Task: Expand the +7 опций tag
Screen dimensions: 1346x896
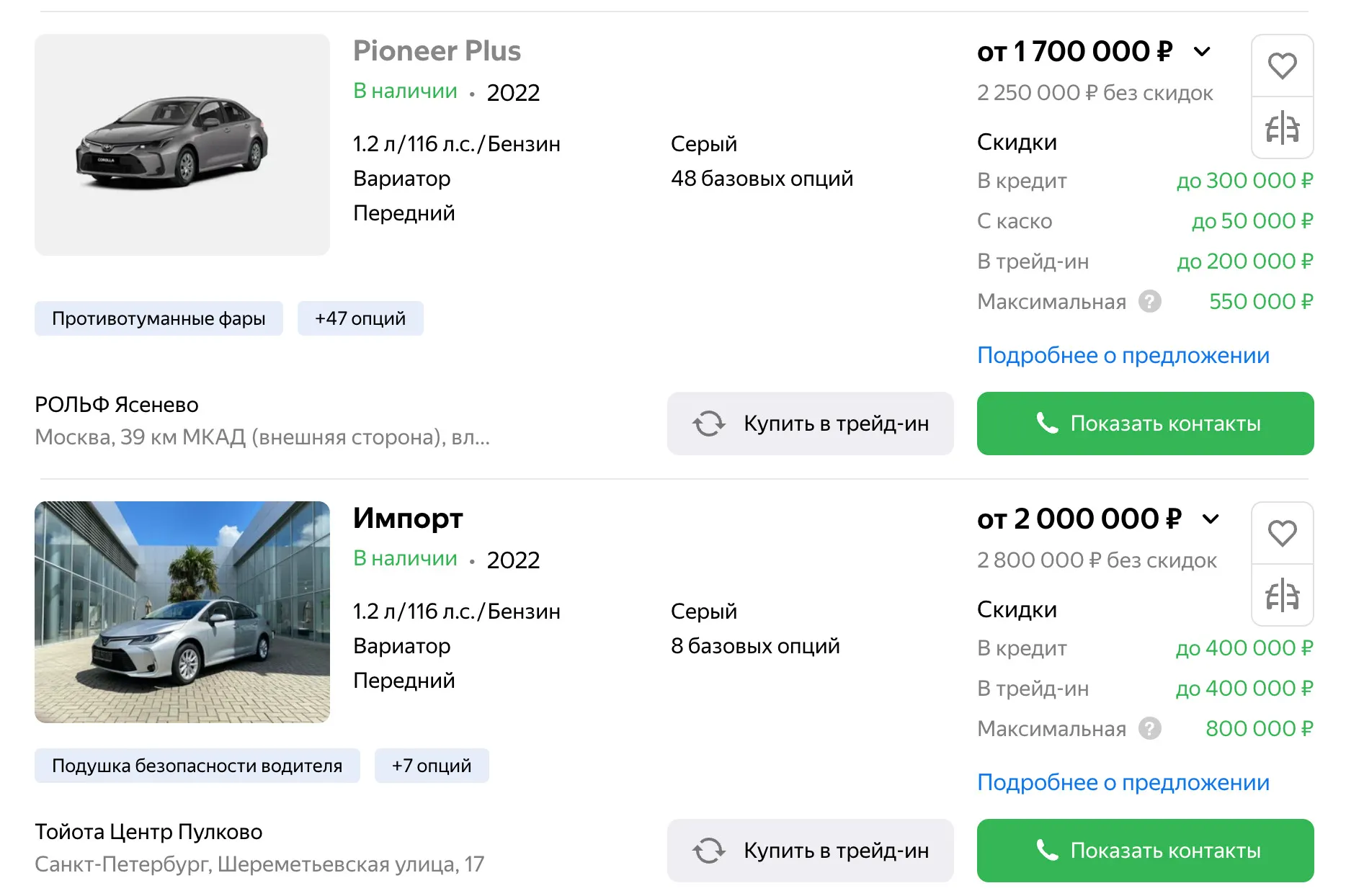Action: point(432,766)
